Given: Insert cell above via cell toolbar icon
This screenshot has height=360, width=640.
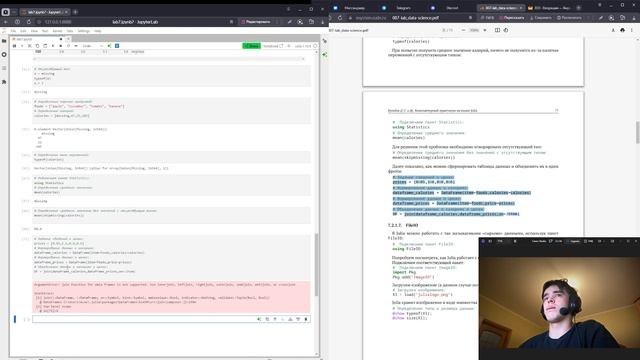Looking at the screenshot, I should (290, 319).
